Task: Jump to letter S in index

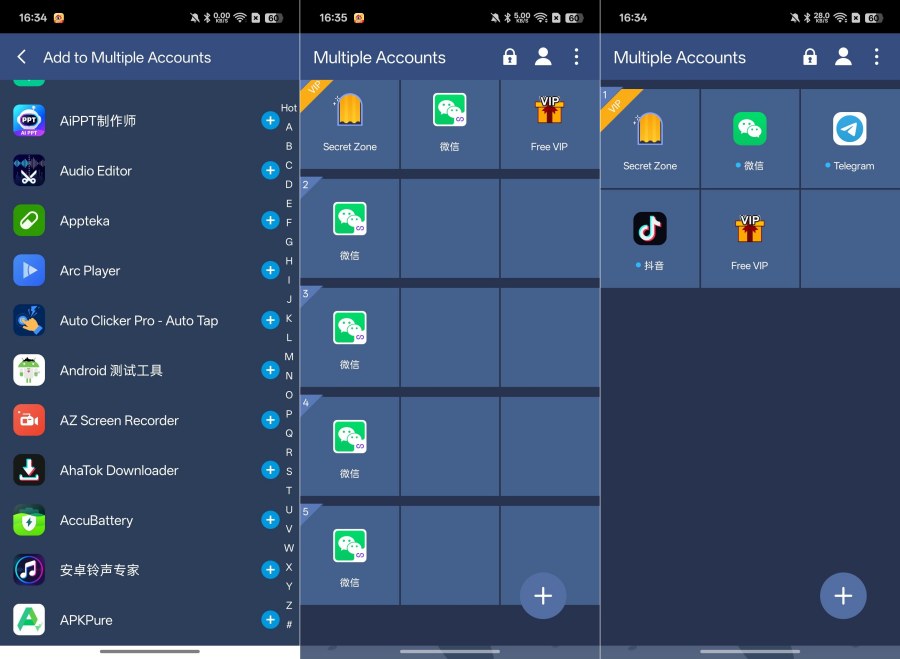Action: pyautogui.click(x=289, y=471)
